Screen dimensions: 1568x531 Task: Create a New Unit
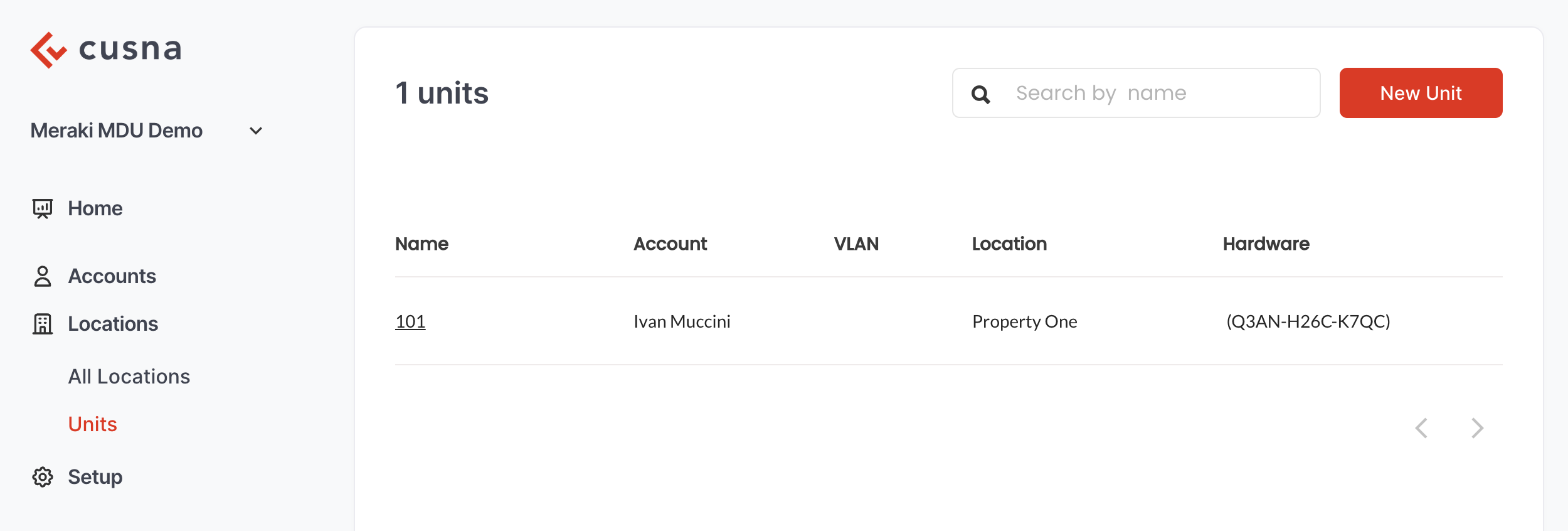[1421, 93]
